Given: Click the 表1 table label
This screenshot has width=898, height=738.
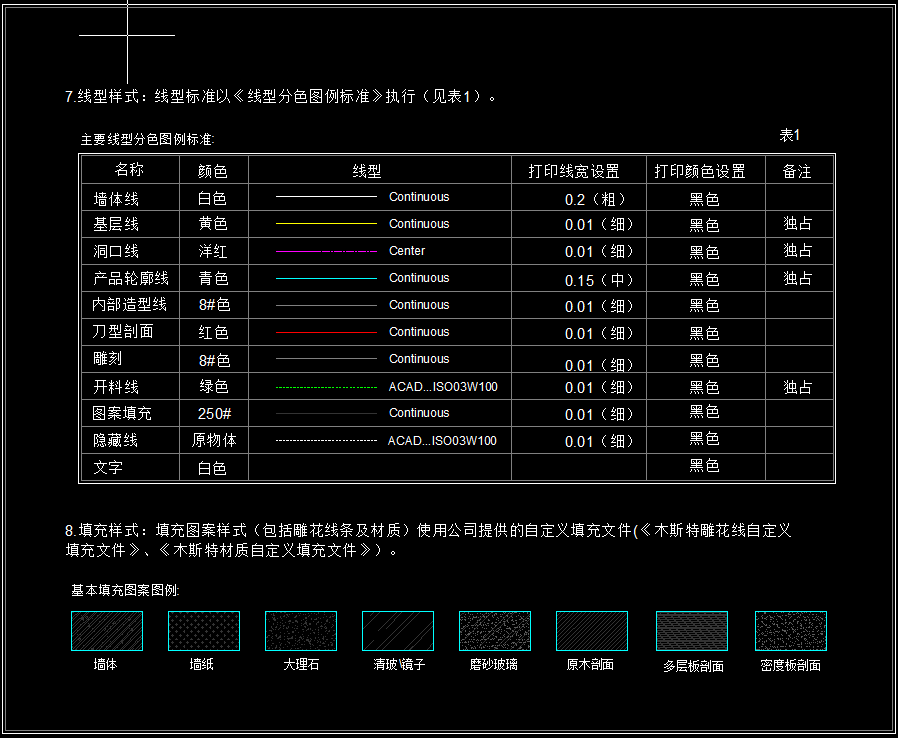Looking at the screenshot, I should (790, 135).
